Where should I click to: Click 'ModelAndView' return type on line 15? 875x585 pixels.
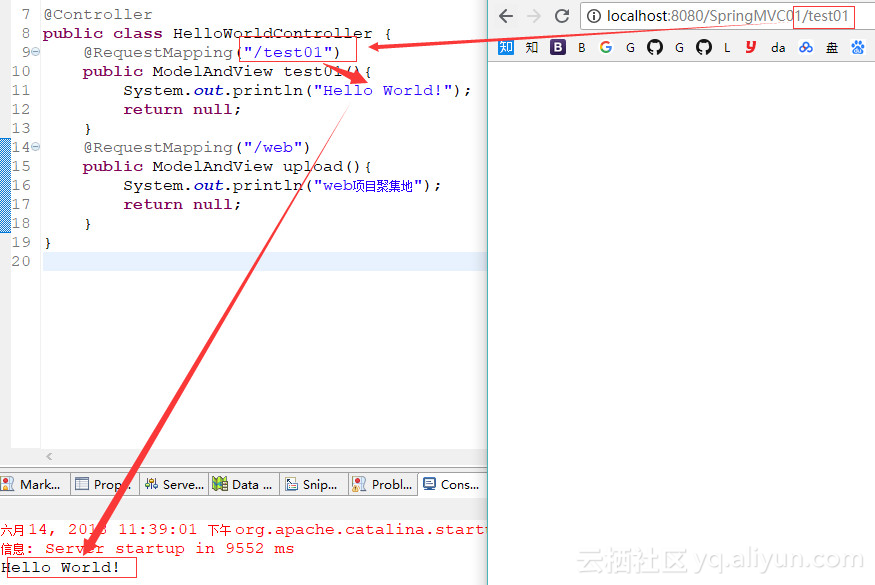(x=213, y=166)
